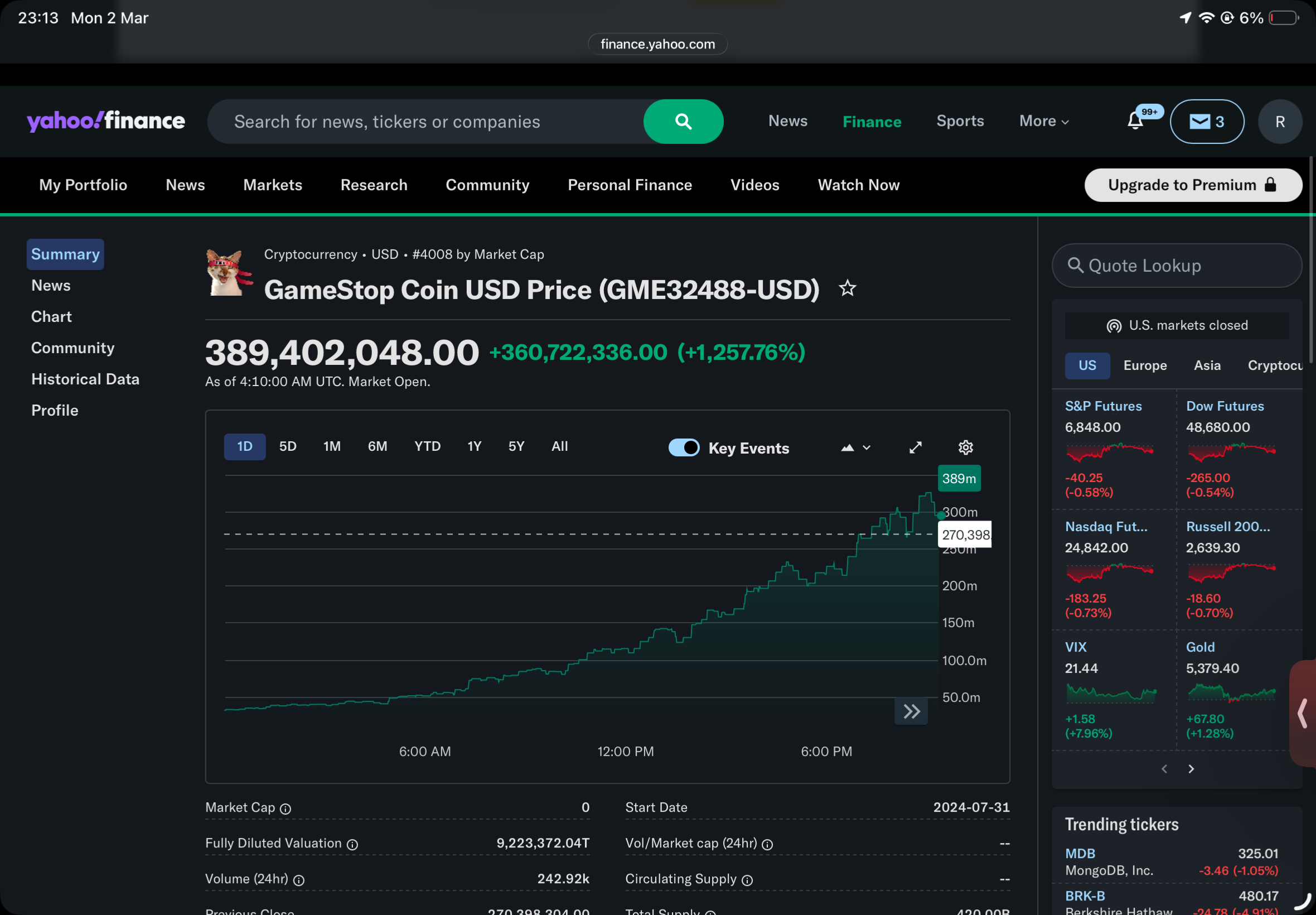Expand the More menu
The width and height of the screenshot is (1316, 915).
click(1043, 122)
